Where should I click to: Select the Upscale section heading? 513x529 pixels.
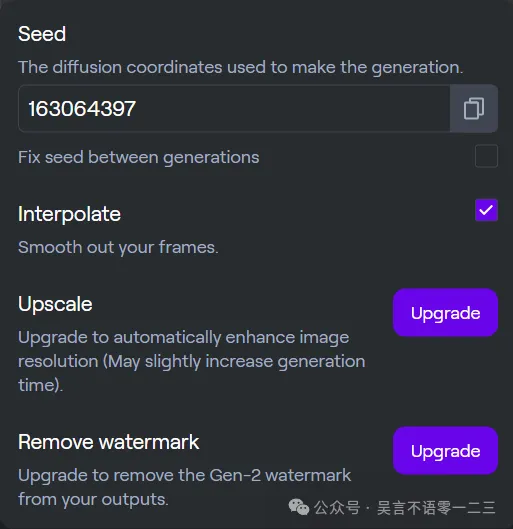click(x=55, y=304)
